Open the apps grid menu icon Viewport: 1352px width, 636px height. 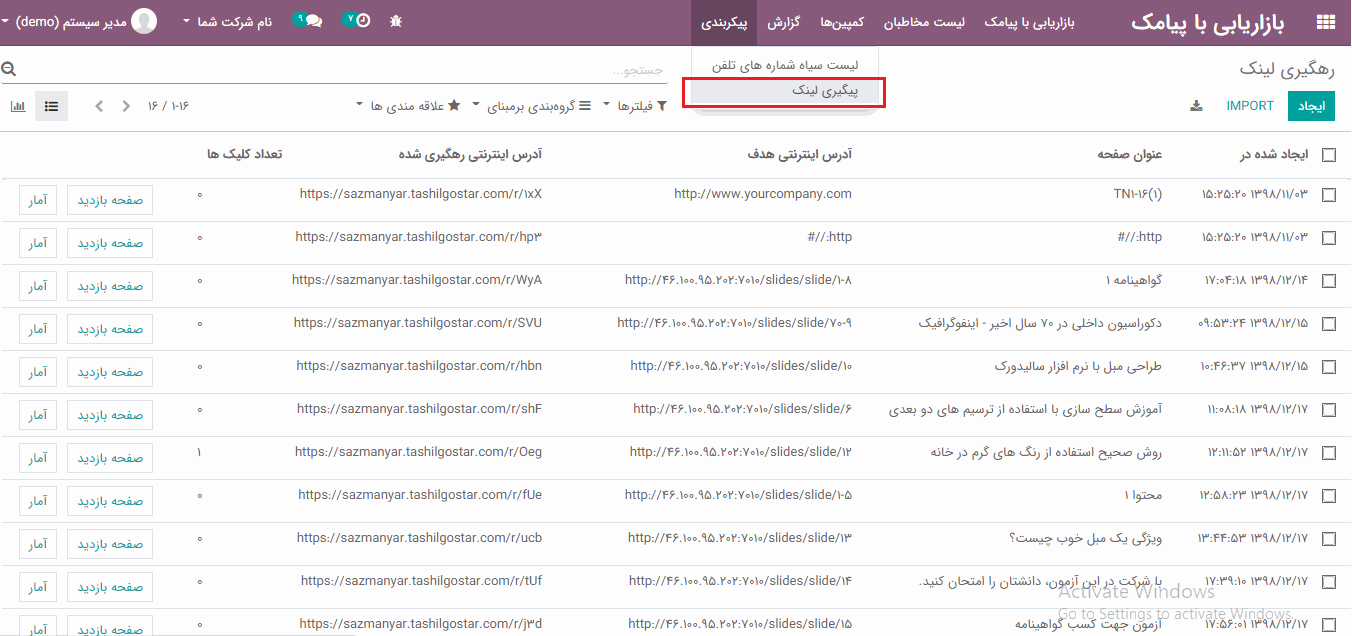pos(1326,23)
